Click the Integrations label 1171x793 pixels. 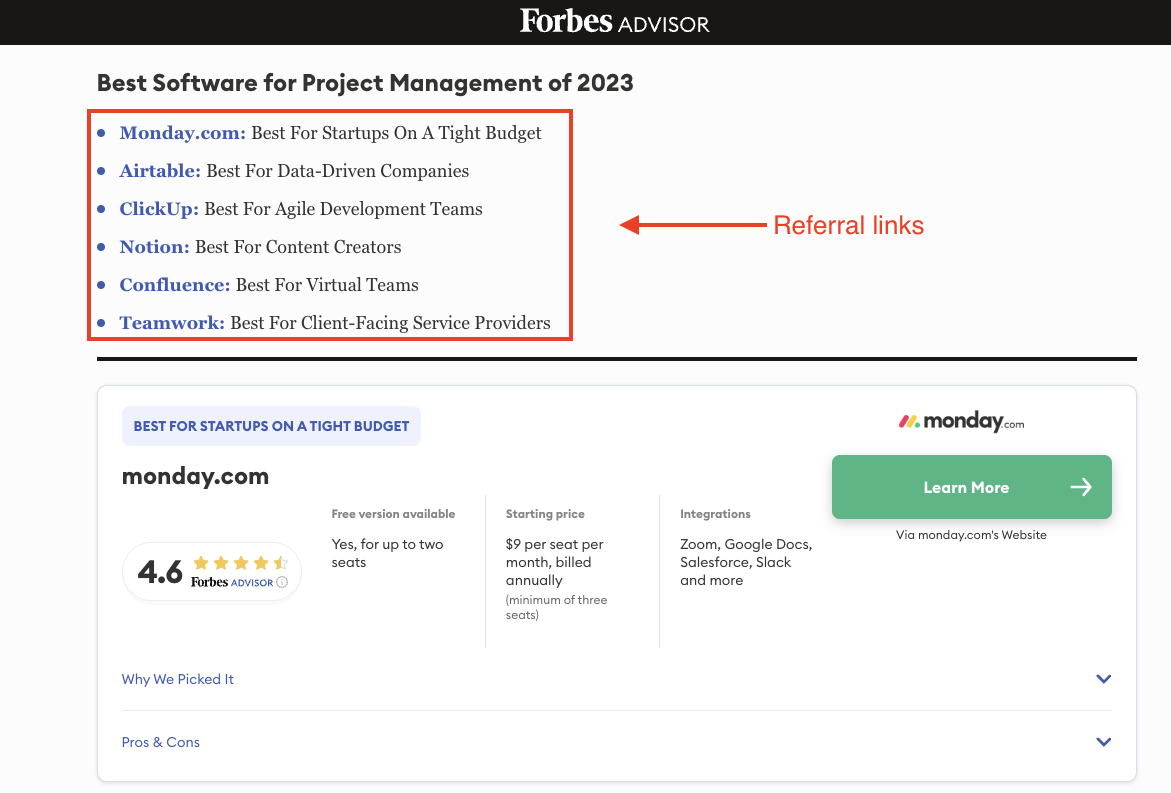pos(715,514)
